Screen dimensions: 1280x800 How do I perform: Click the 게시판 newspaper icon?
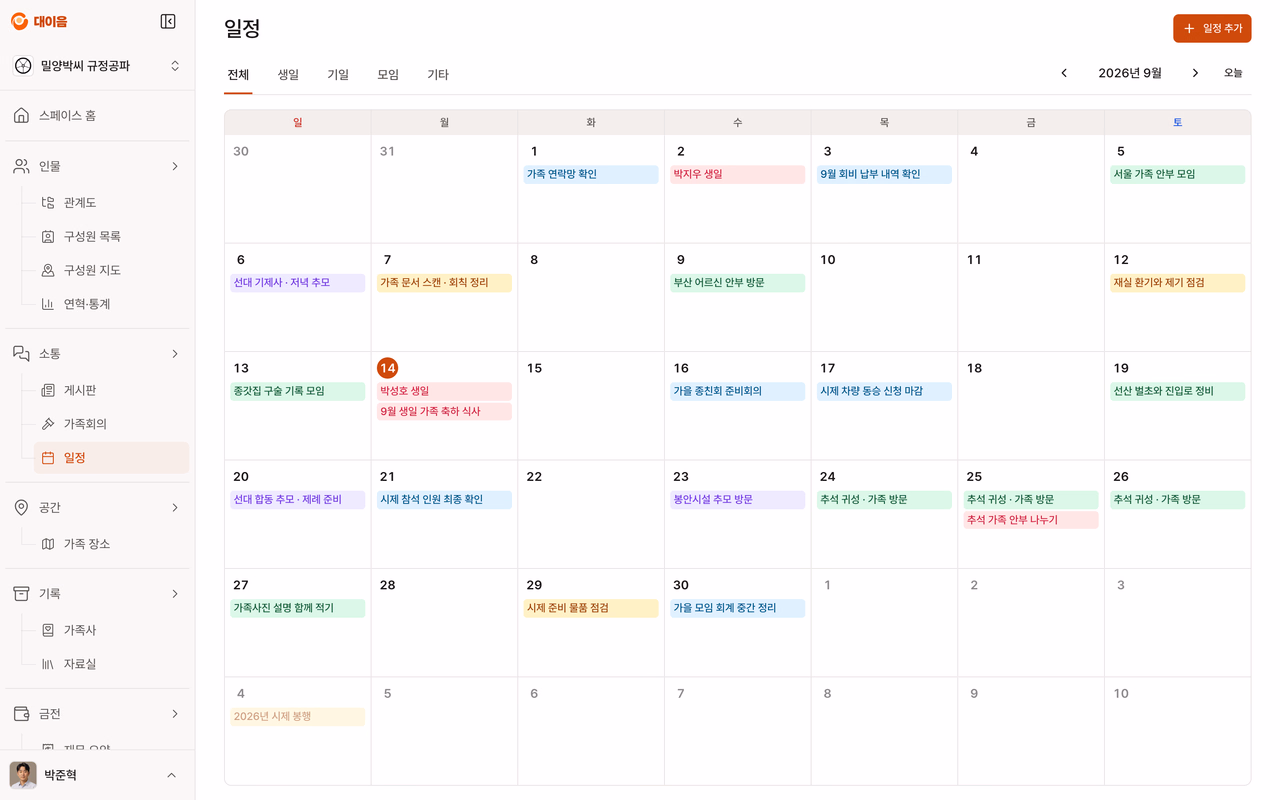(x=48, y=391)
